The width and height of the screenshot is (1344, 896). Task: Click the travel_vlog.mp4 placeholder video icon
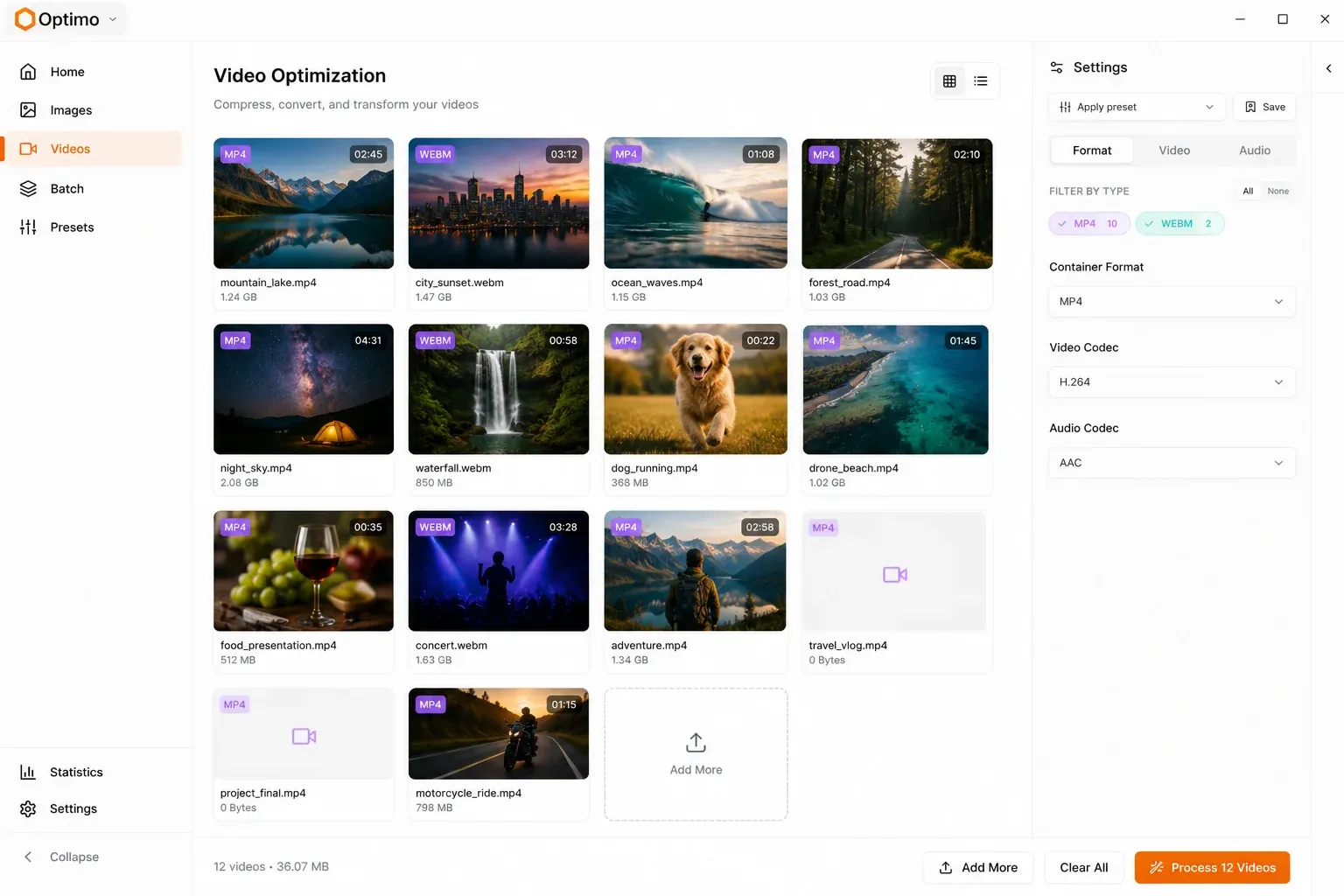point(895,575)
